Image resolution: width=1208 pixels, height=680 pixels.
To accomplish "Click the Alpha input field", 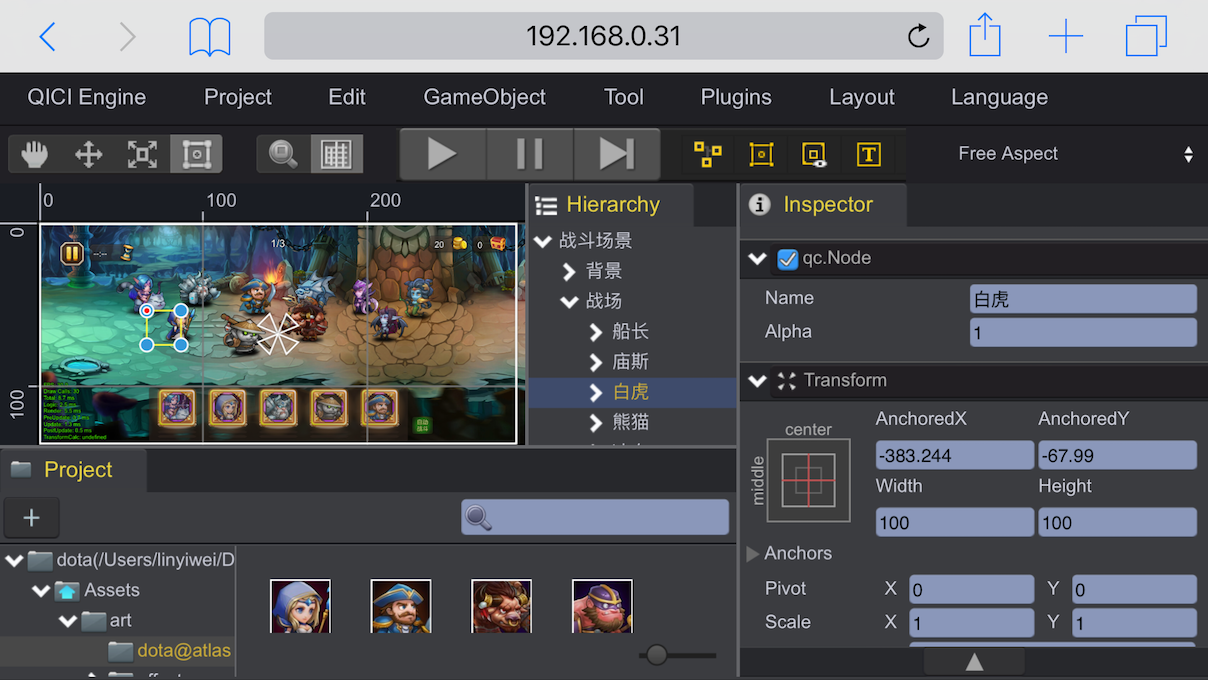I will (1083, 333).
